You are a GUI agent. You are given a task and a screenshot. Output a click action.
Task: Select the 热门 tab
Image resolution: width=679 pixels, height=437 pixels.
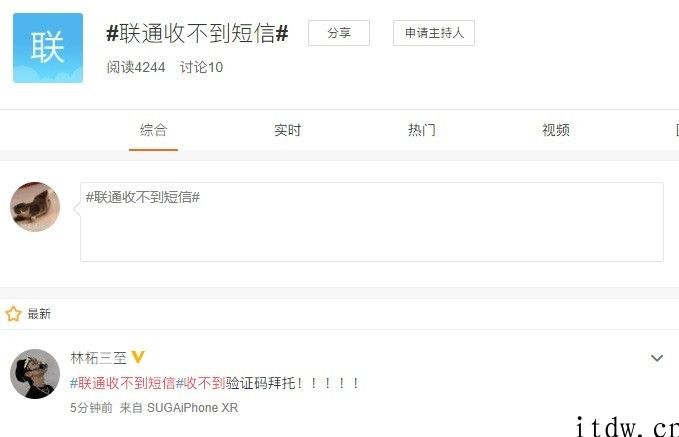(422, 130)
